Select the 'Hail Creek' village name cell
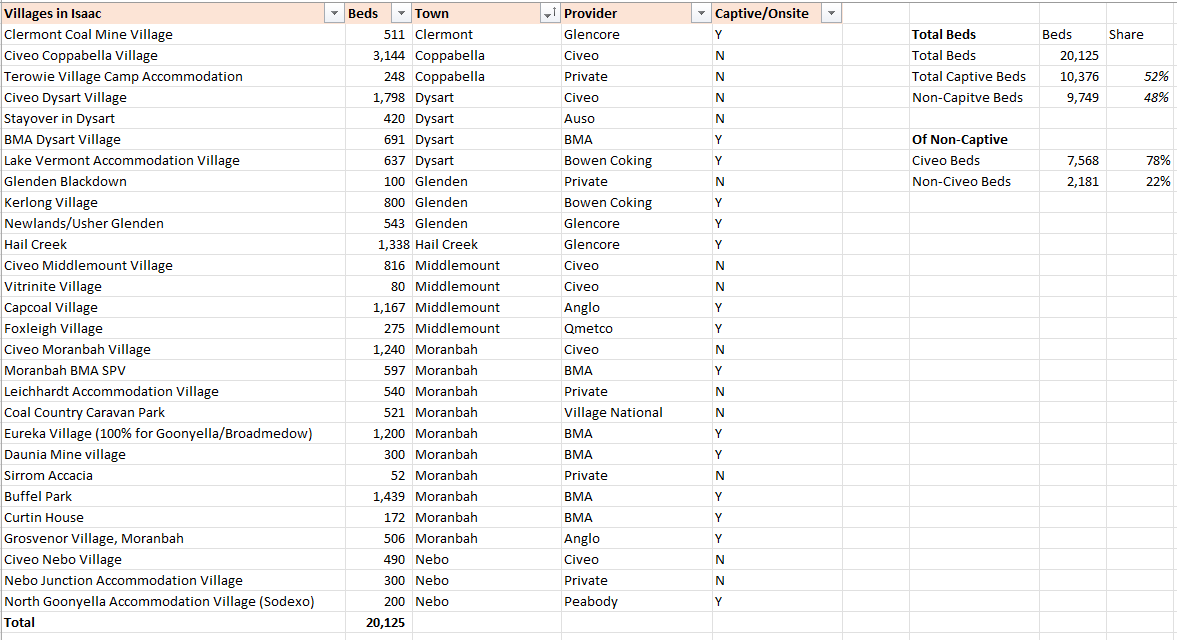This screenshot has width=1177, height=640. click(x=173, y=245)
